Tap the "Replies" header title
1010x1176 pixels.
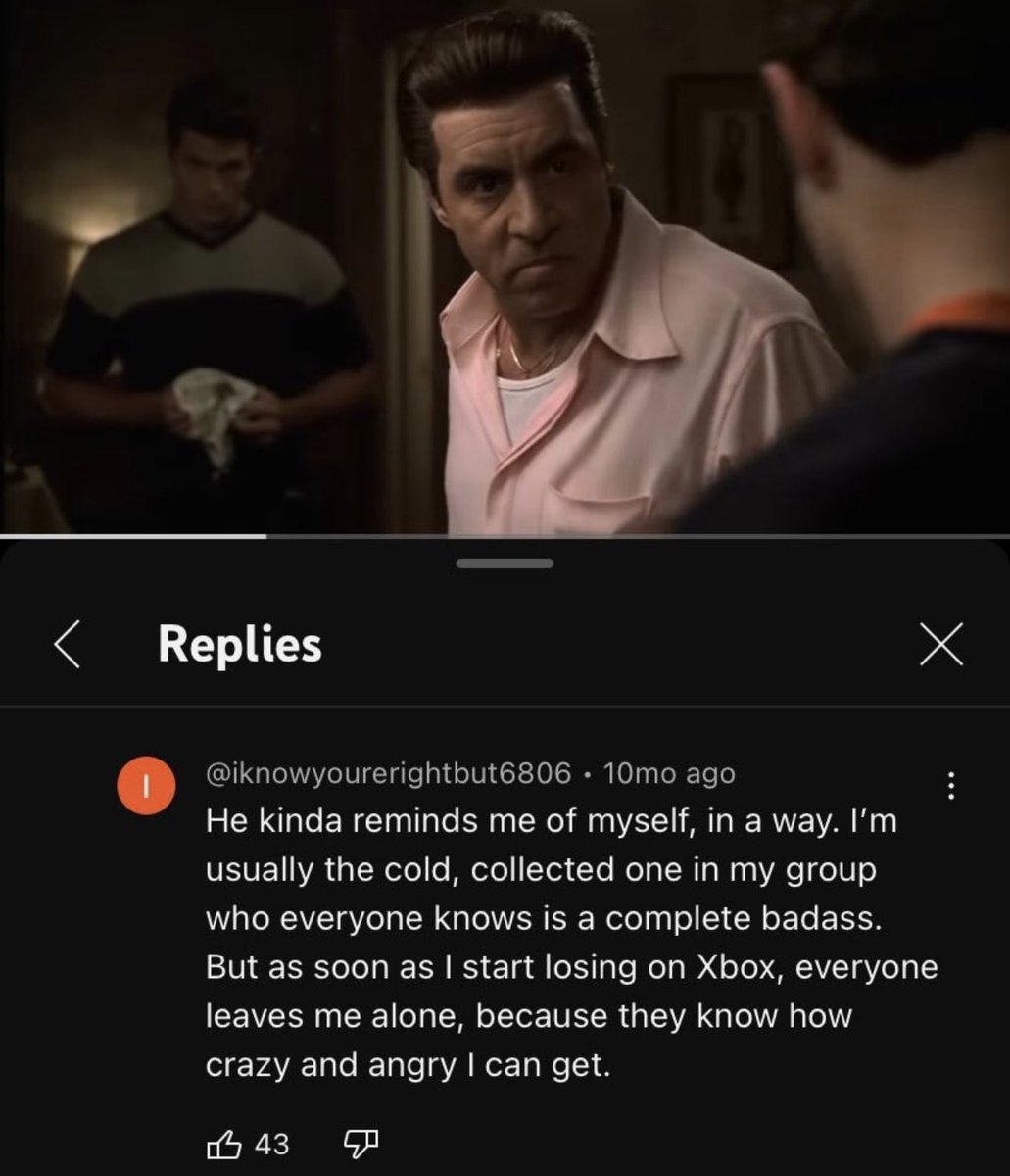[x=240, y=645]
